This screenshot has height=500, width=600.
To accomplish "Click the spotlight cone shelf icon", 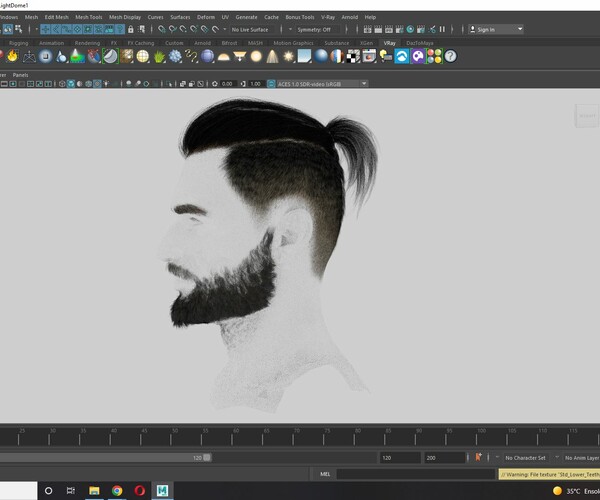I will [x=272, y=56].
